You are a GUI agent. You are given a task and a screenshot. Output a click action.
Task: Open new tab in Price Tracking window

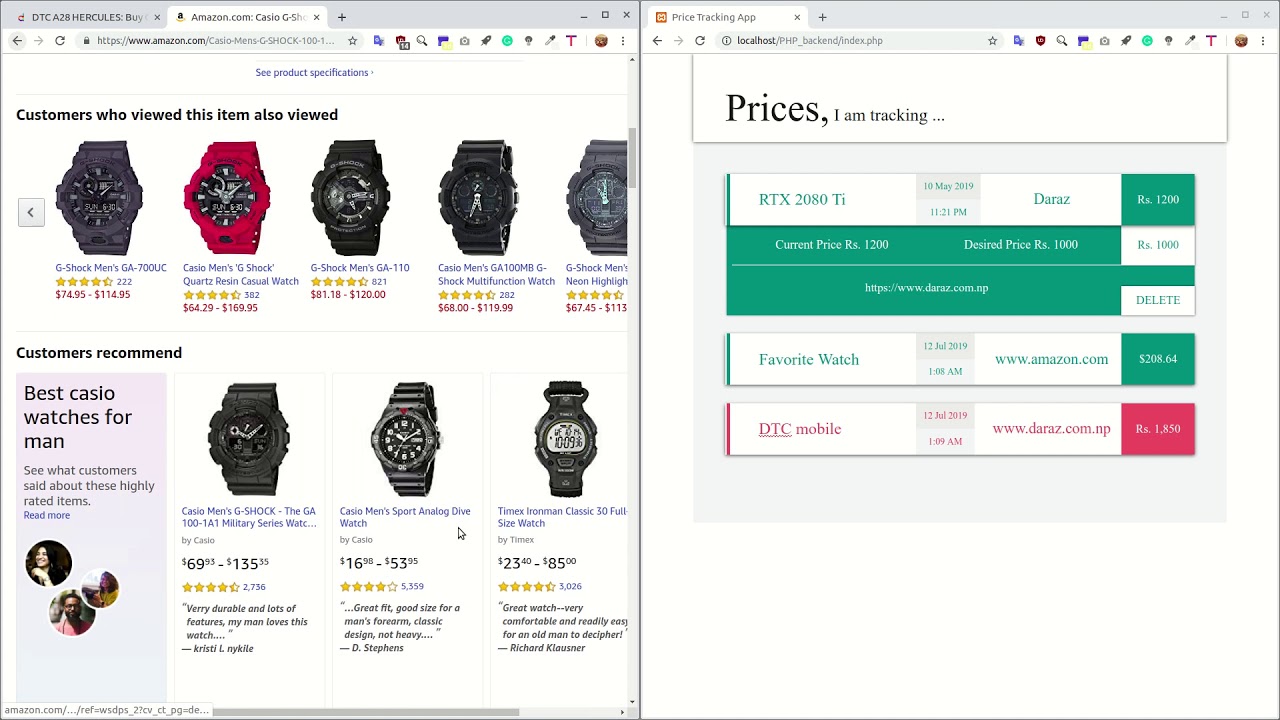[x=823, y=17]
